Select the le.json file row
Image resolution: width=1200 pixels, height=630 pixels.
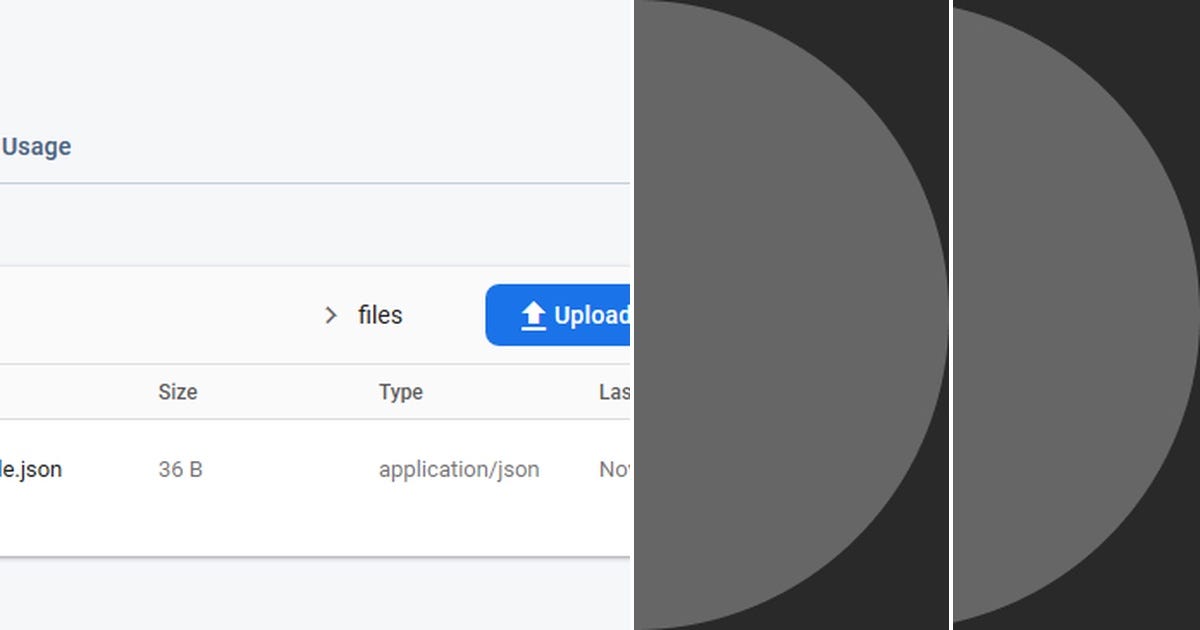[300, 469]
